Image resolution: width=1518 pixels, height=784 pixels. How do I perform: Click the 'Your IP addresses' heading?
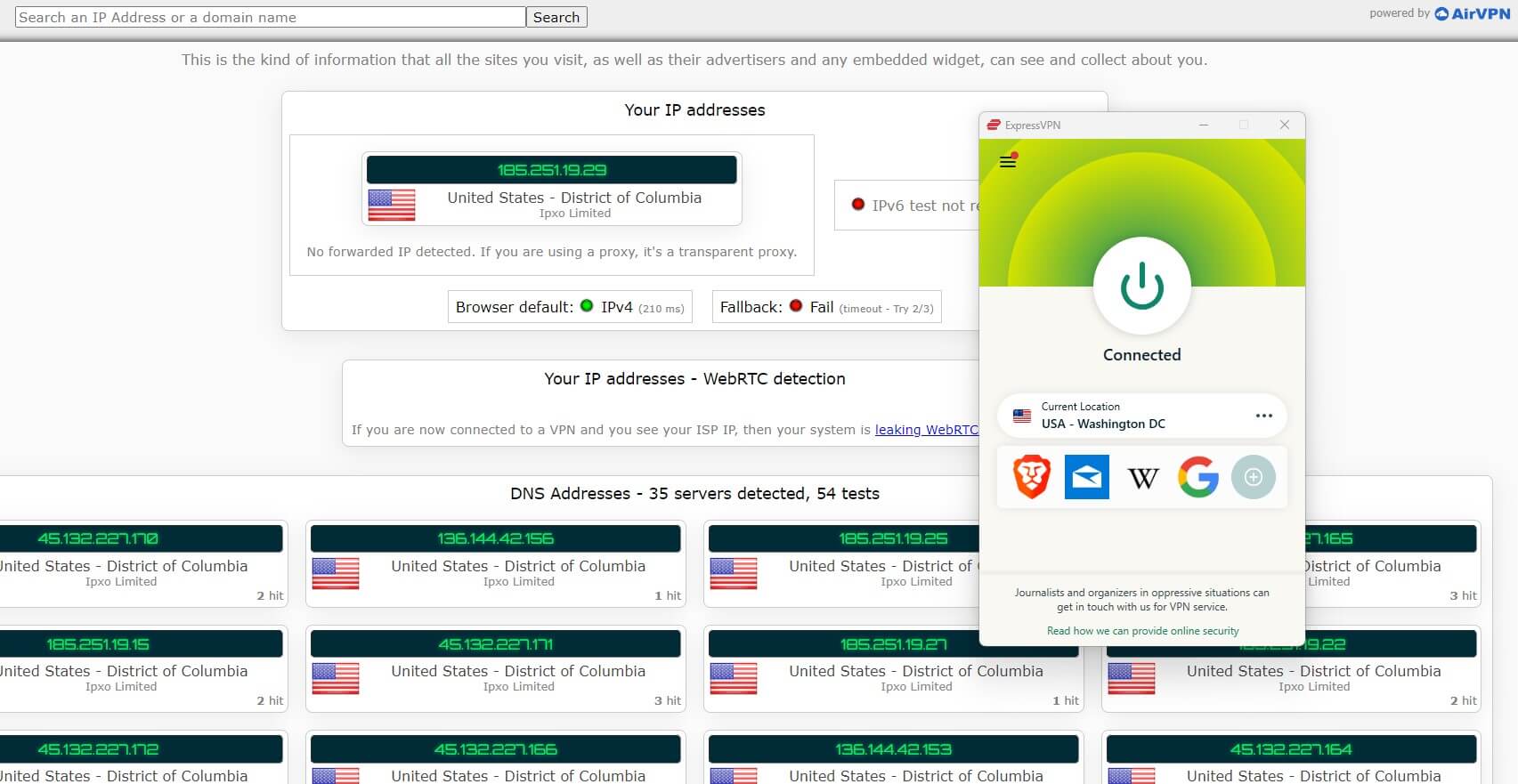coord(694,109)
